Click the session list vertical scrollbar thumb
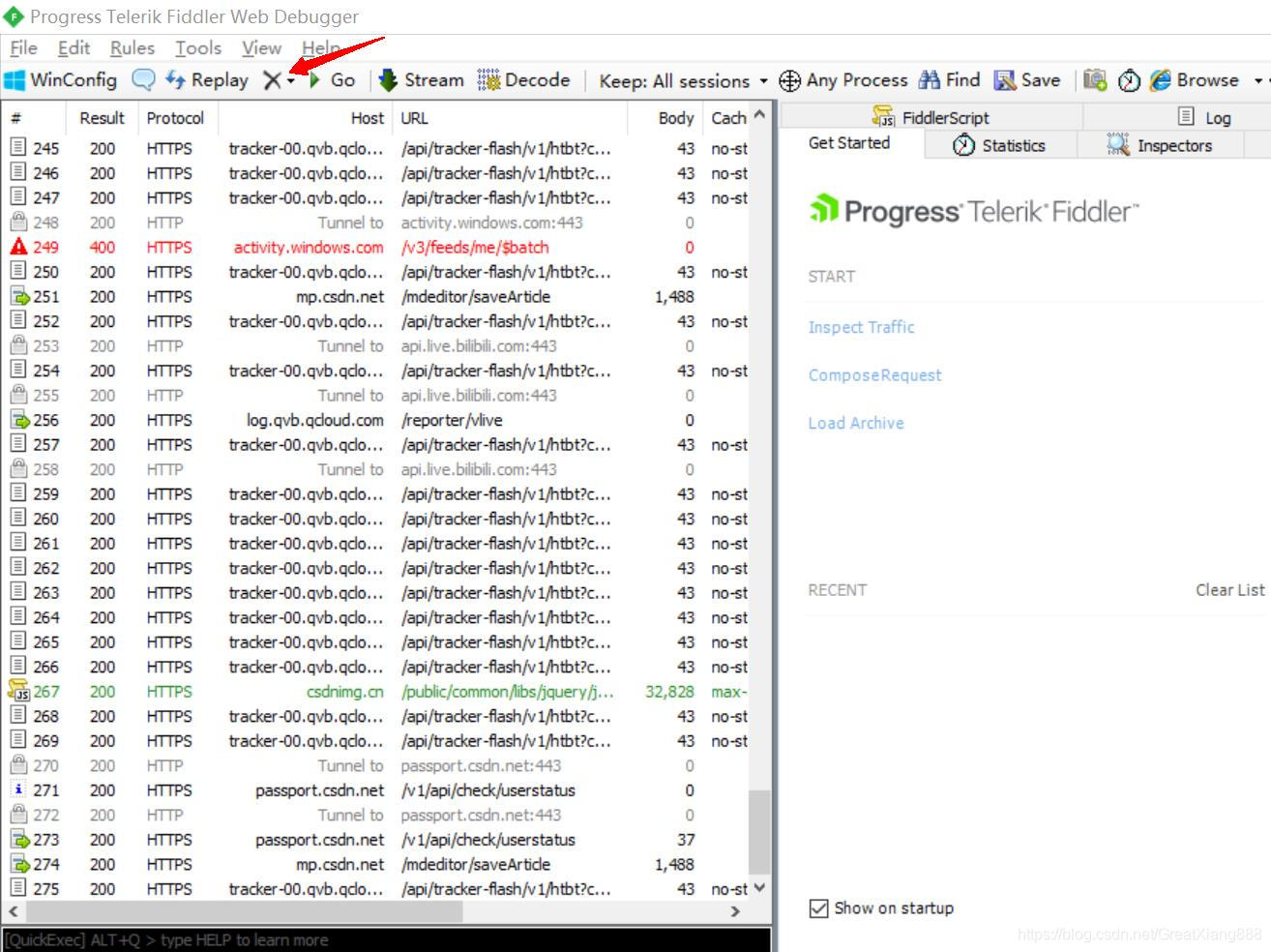This screenshot has height=952, width=1271. tap(759, 832)
